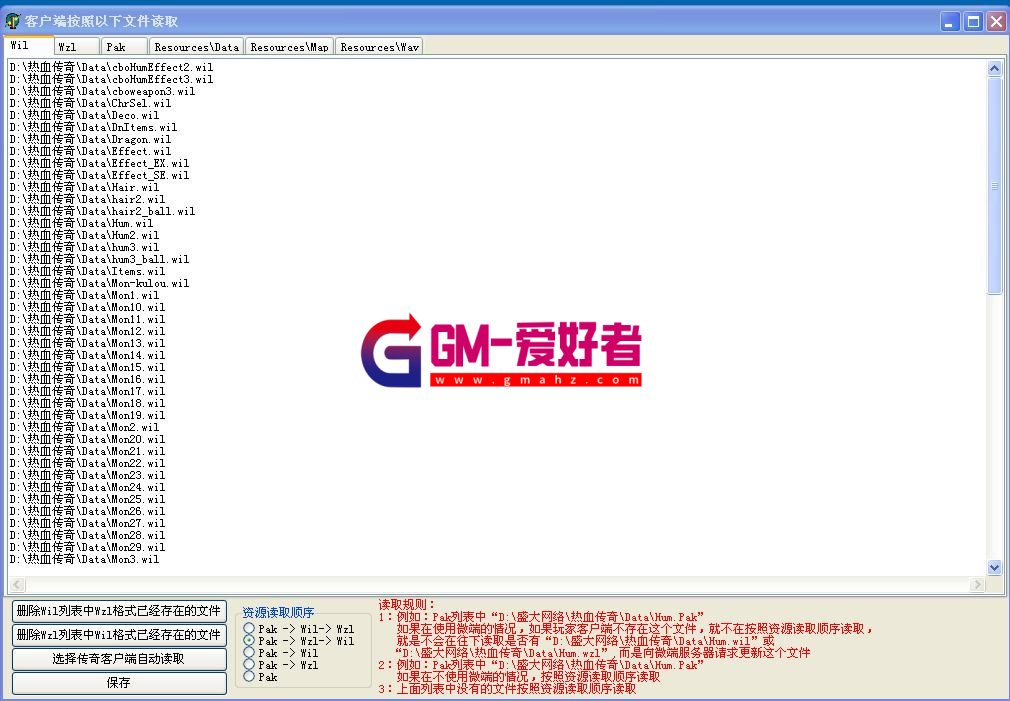
Task: Click the horizontal scrollbar right arrow
Action: pyautogui.click(x=978, y=584)
